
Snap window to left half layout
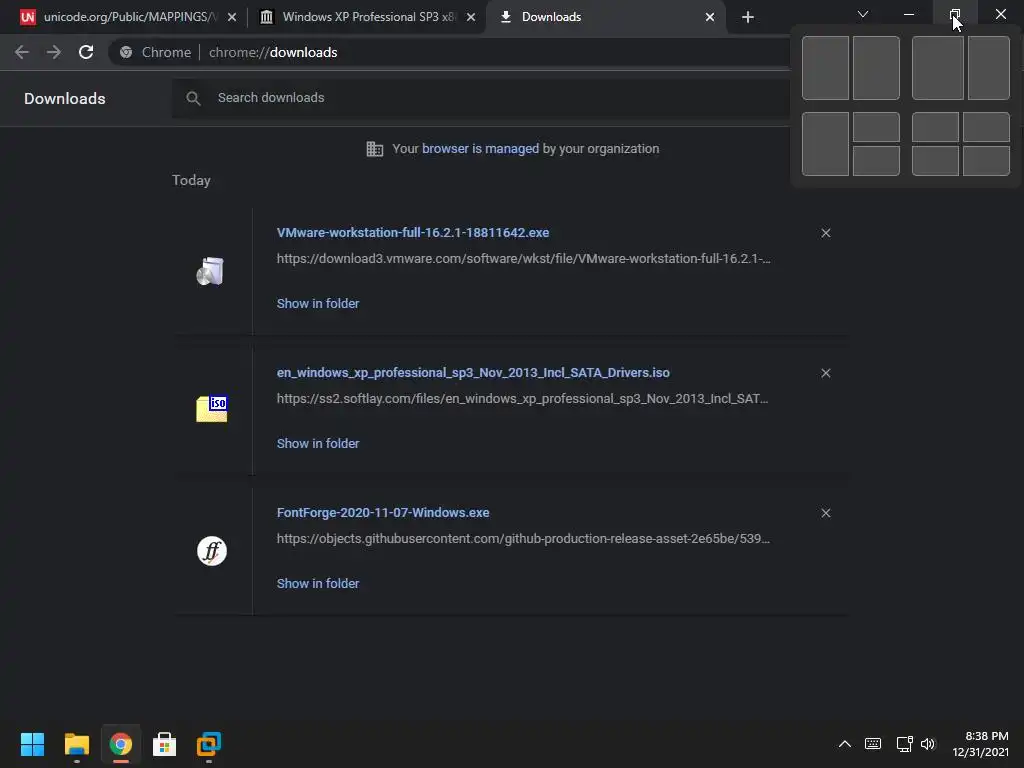point(825,68)
